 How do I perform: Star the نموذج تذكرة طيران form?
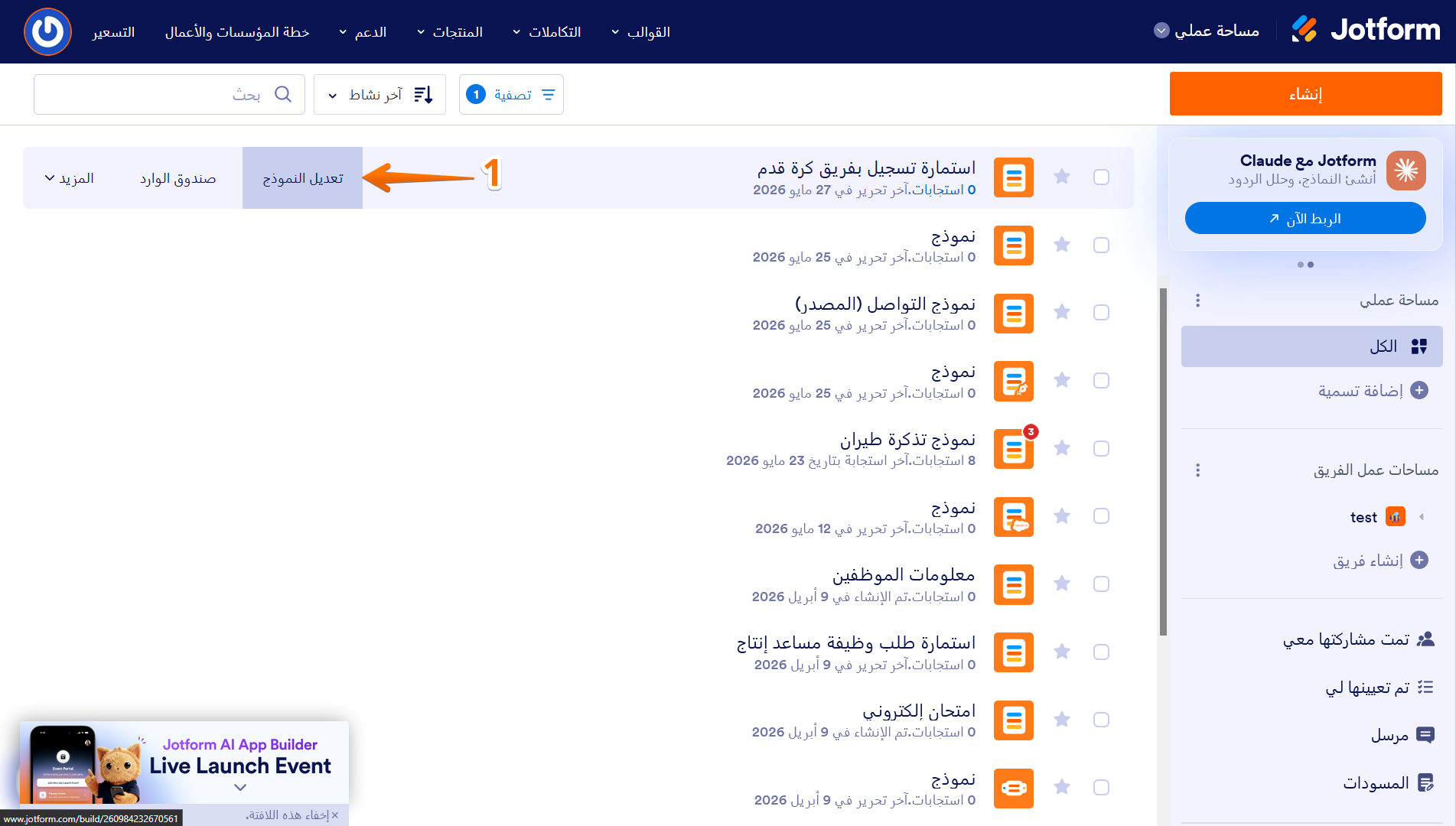[1062, 448]
